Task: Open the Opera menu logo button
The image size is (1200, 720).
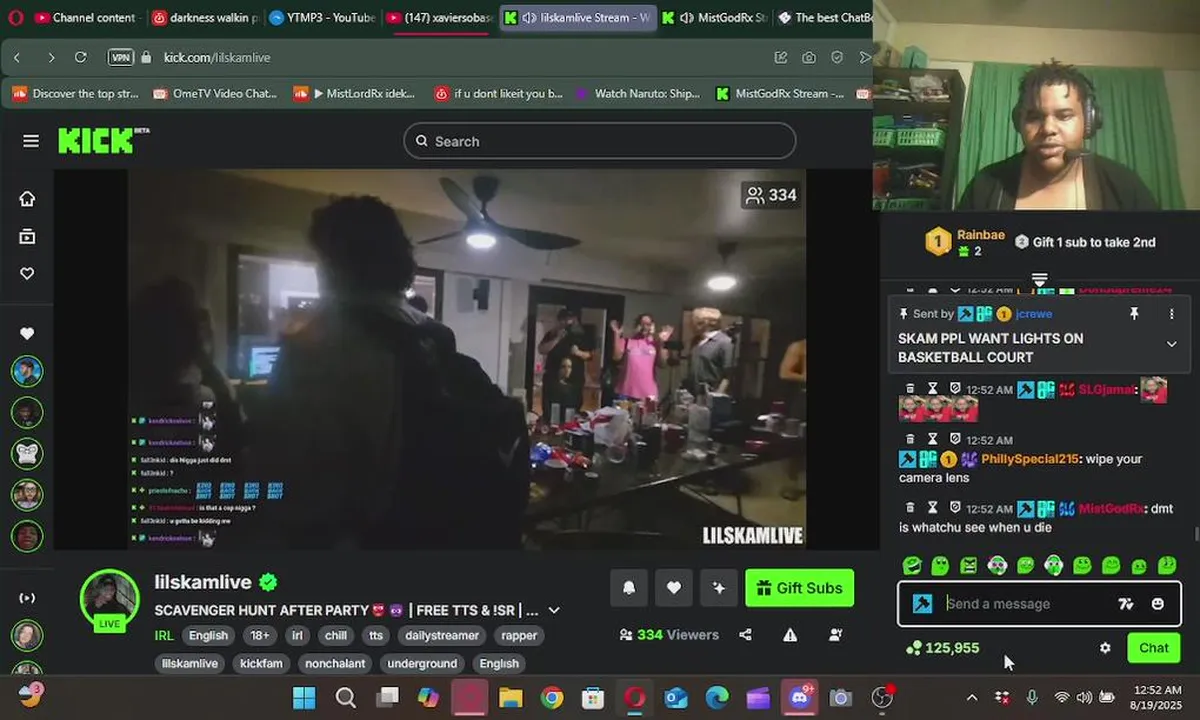Action: 15,17
